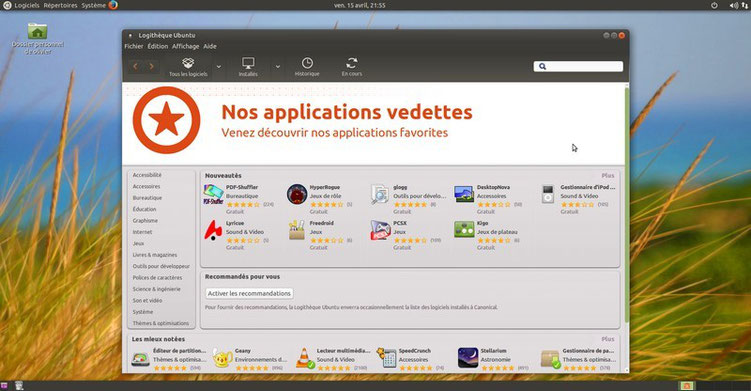Select the Outils pour développeur category
Viewport: 751px width, 391px height.
click(161, 266)
